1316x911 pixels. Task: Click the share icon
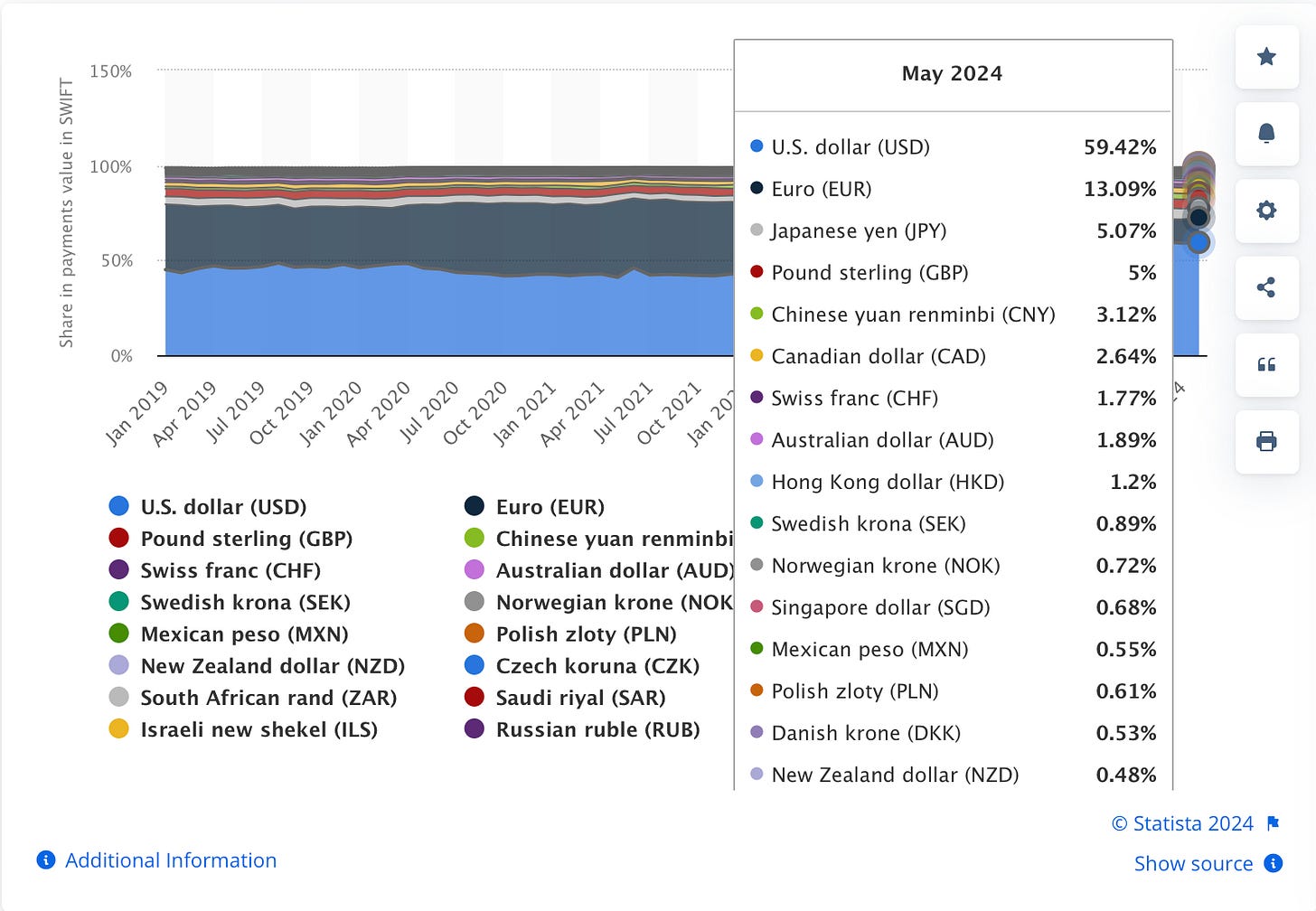(1266, 287)
